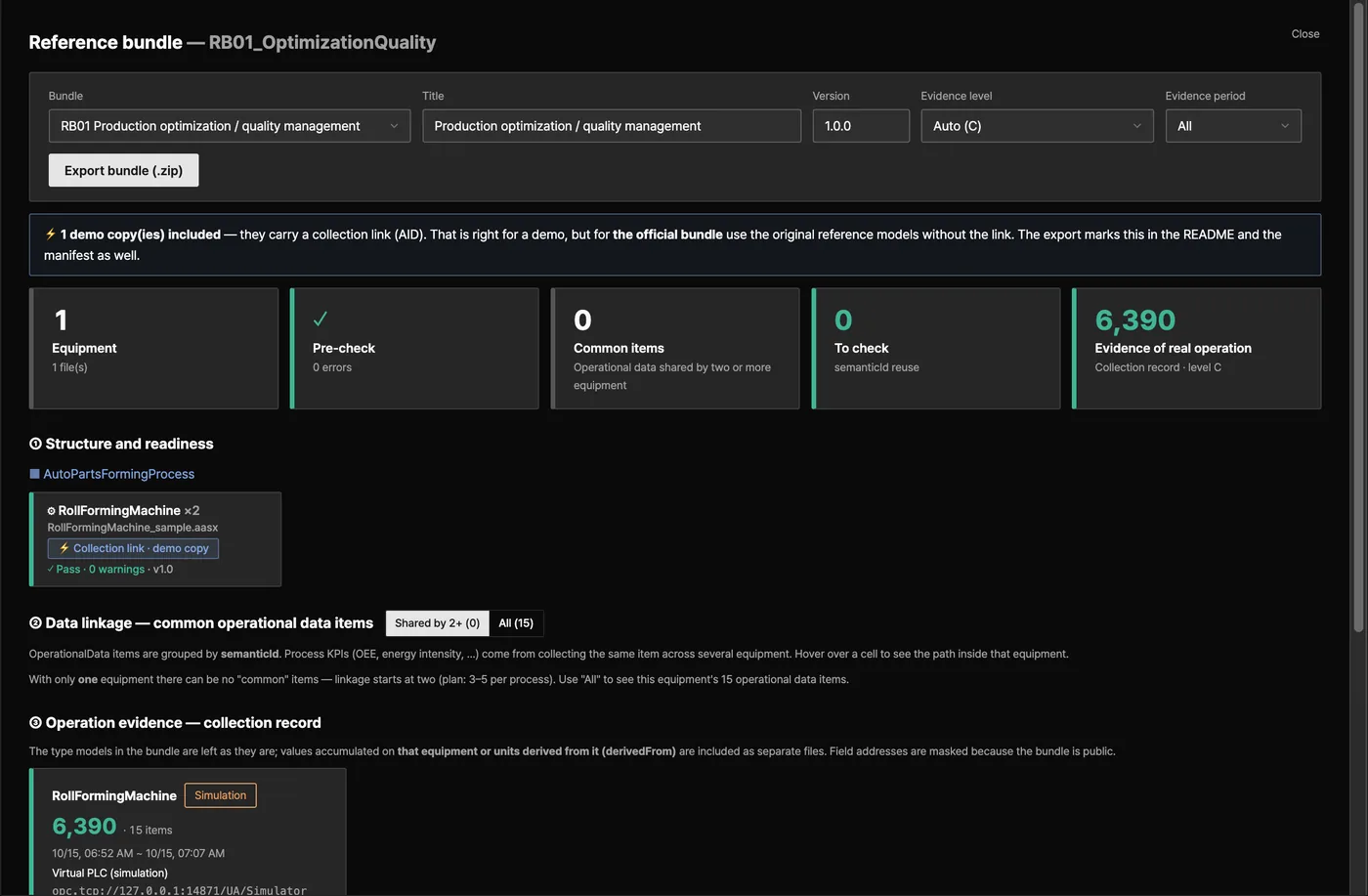The image size is (1368, 896).
Task: Click the circled 1 icon by Structure and readiness
Action: tap(35, 444)
